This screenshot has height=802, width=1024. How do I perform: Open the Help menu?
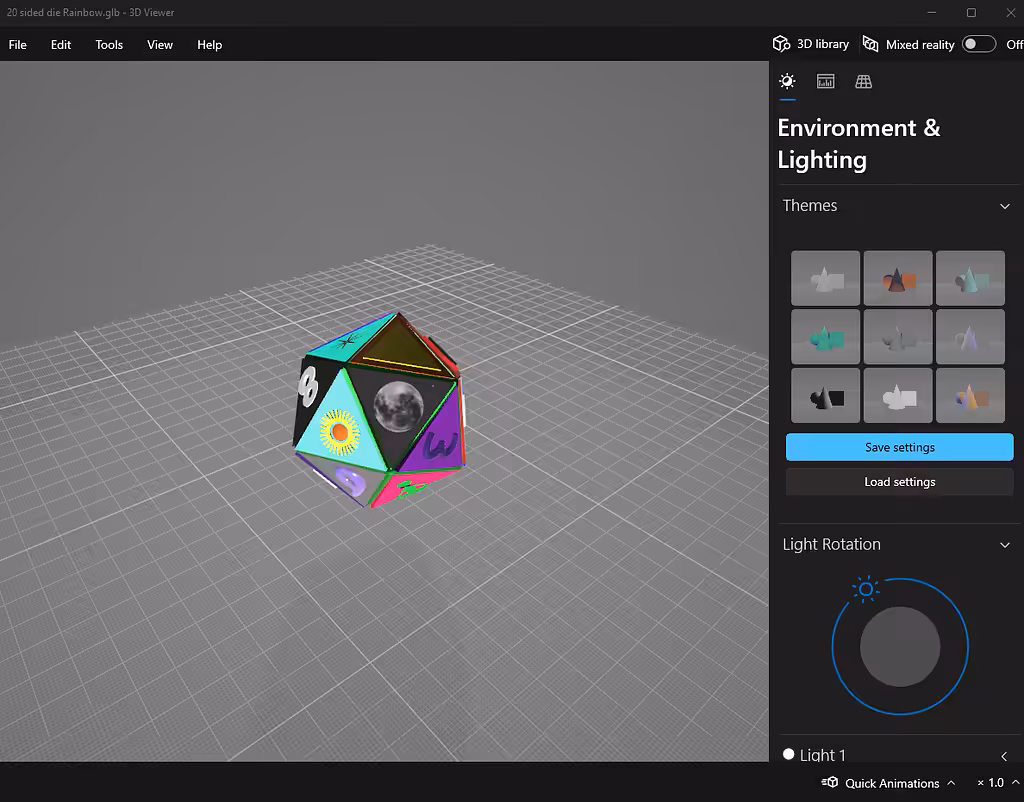point(210,44)
